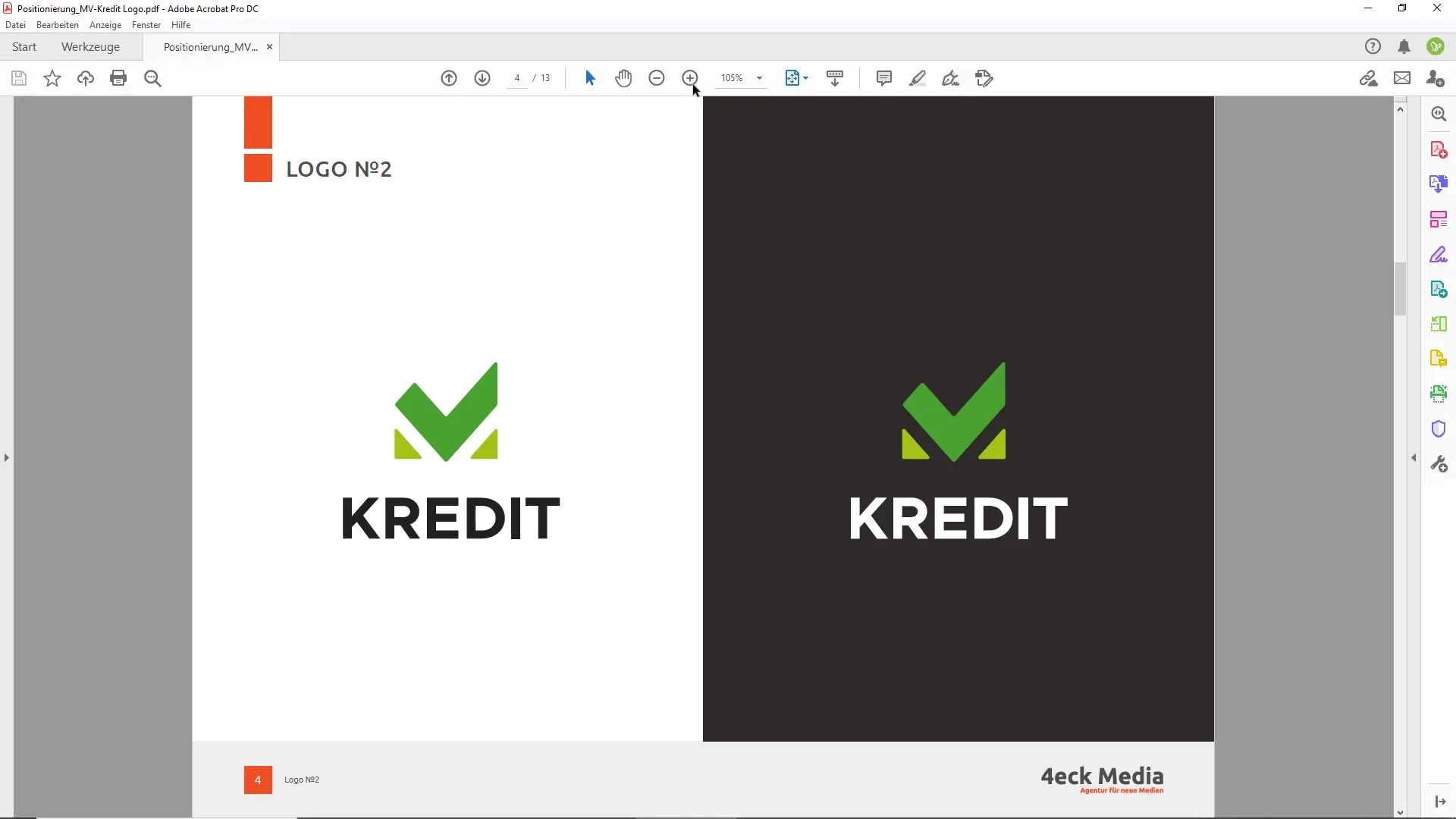
Task: Switch to the Werkzeuge tab
Action: coord(90,47)
